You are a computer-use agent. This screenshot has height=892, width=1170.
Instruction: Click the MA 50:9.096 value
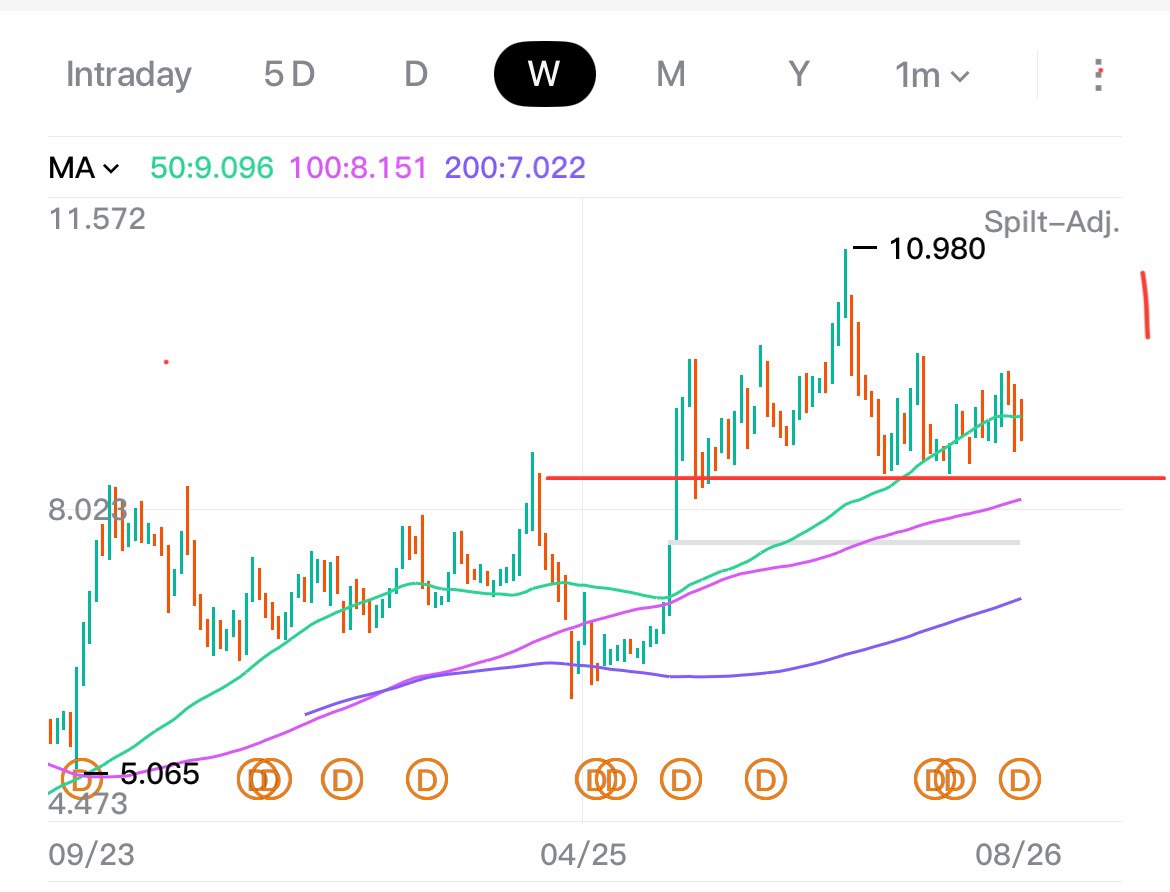pos(212,168)
